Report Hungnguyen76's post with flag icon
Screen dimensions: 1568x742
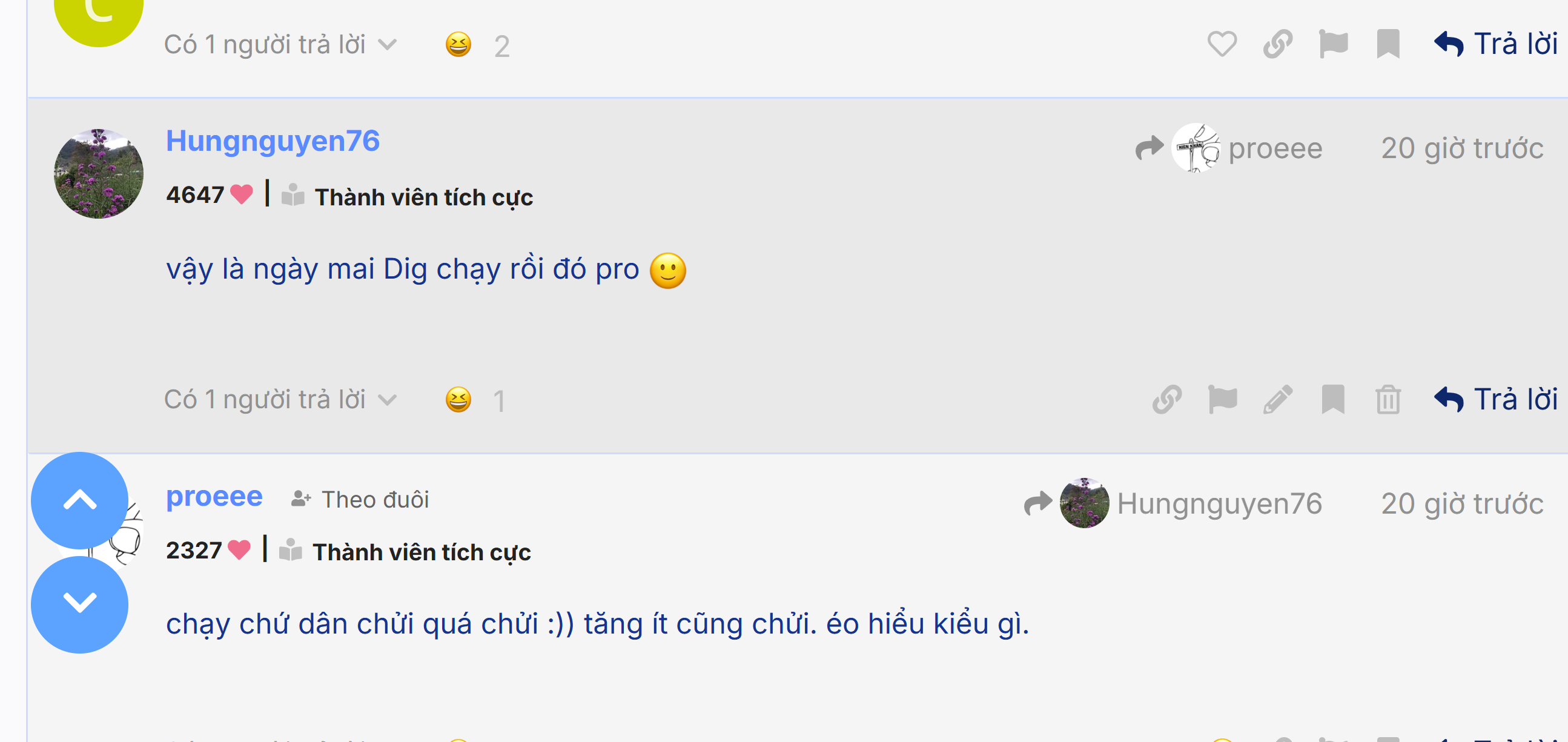(x=1222, y=400)
